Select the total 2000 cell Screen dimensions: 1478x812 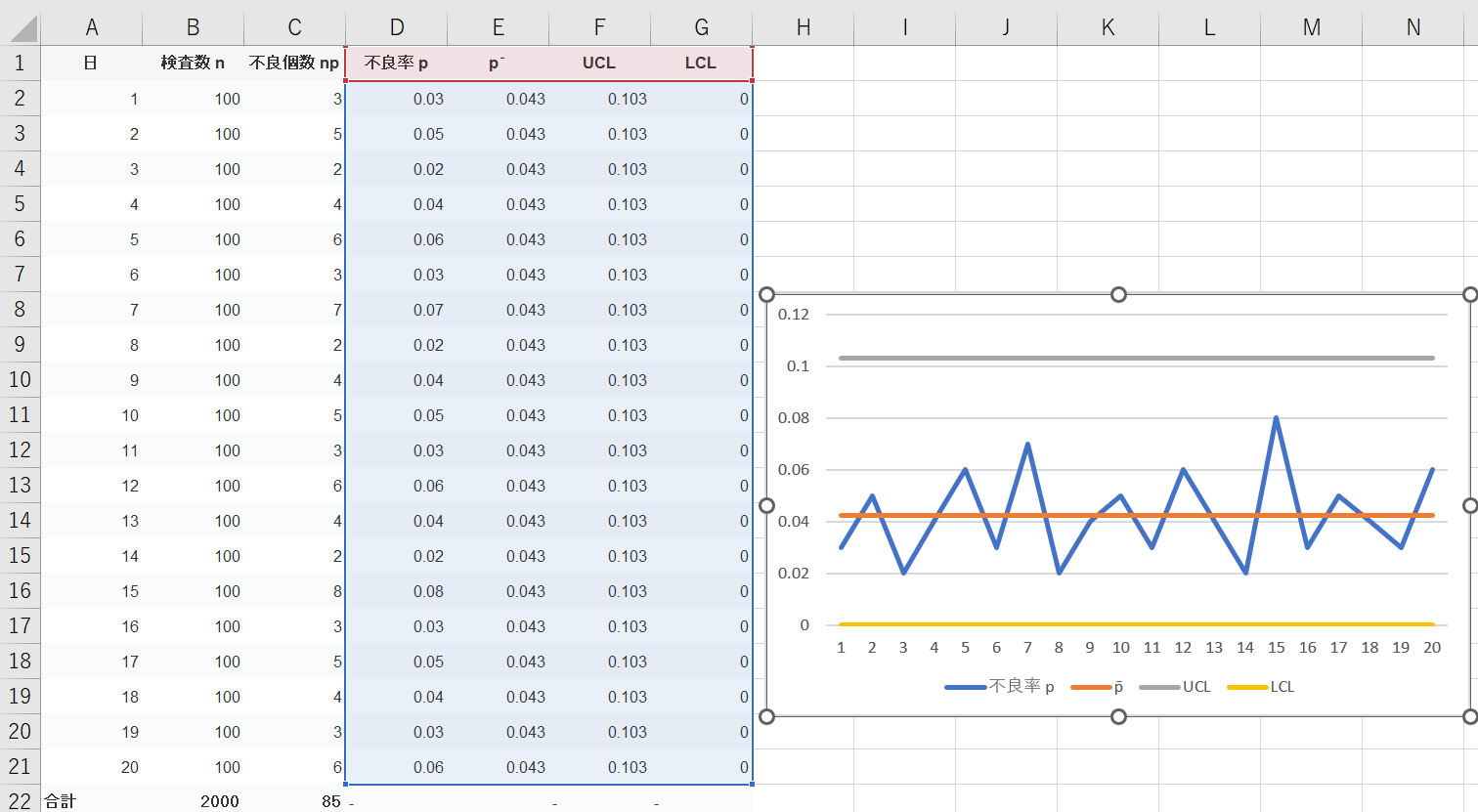pyautogui.click(x=219, y=800)
